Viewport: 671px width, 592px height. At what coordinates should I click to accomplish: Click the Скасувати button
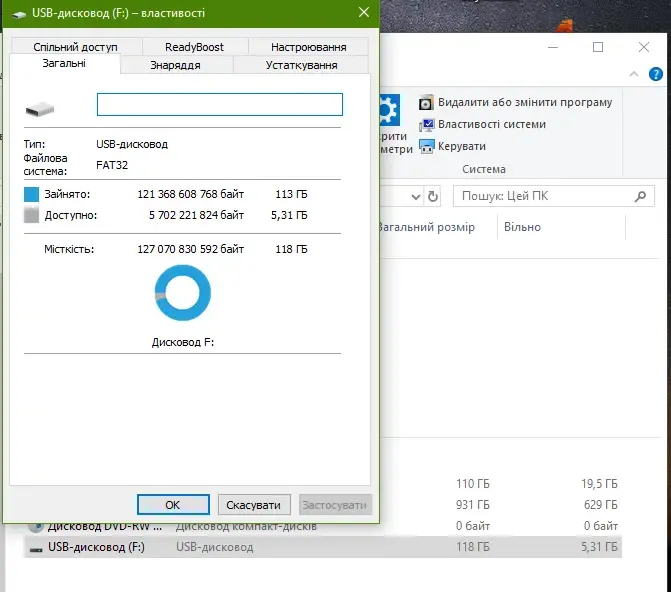(254, 505)
